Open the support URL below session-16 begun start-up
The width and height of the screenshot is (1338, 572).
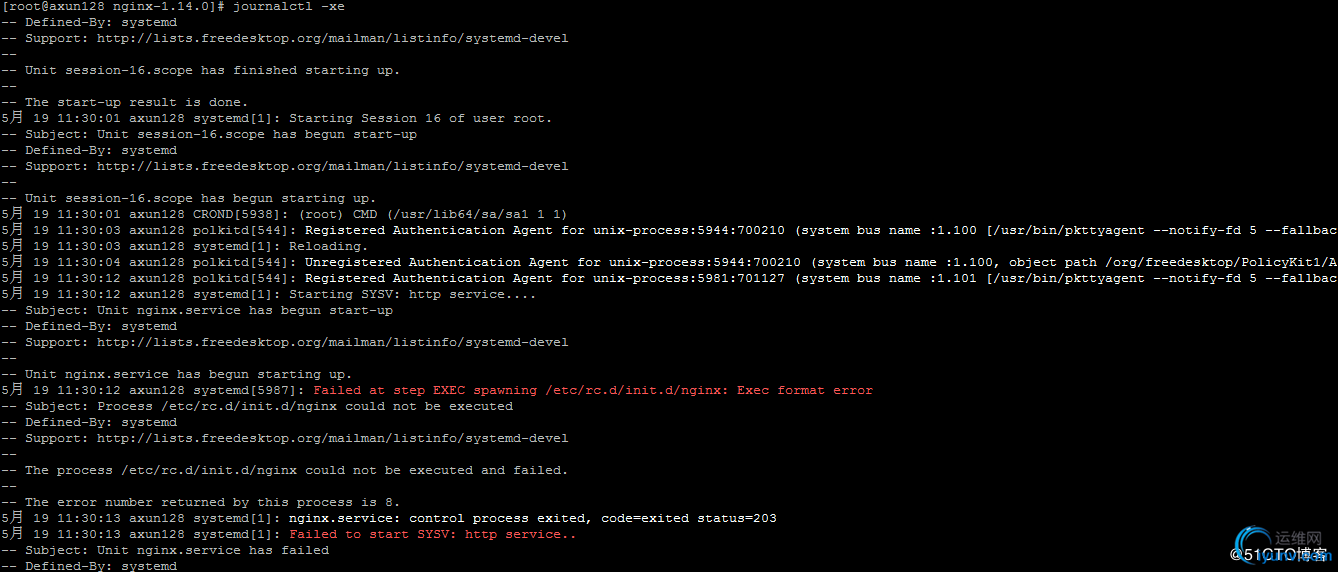[333, 166]
